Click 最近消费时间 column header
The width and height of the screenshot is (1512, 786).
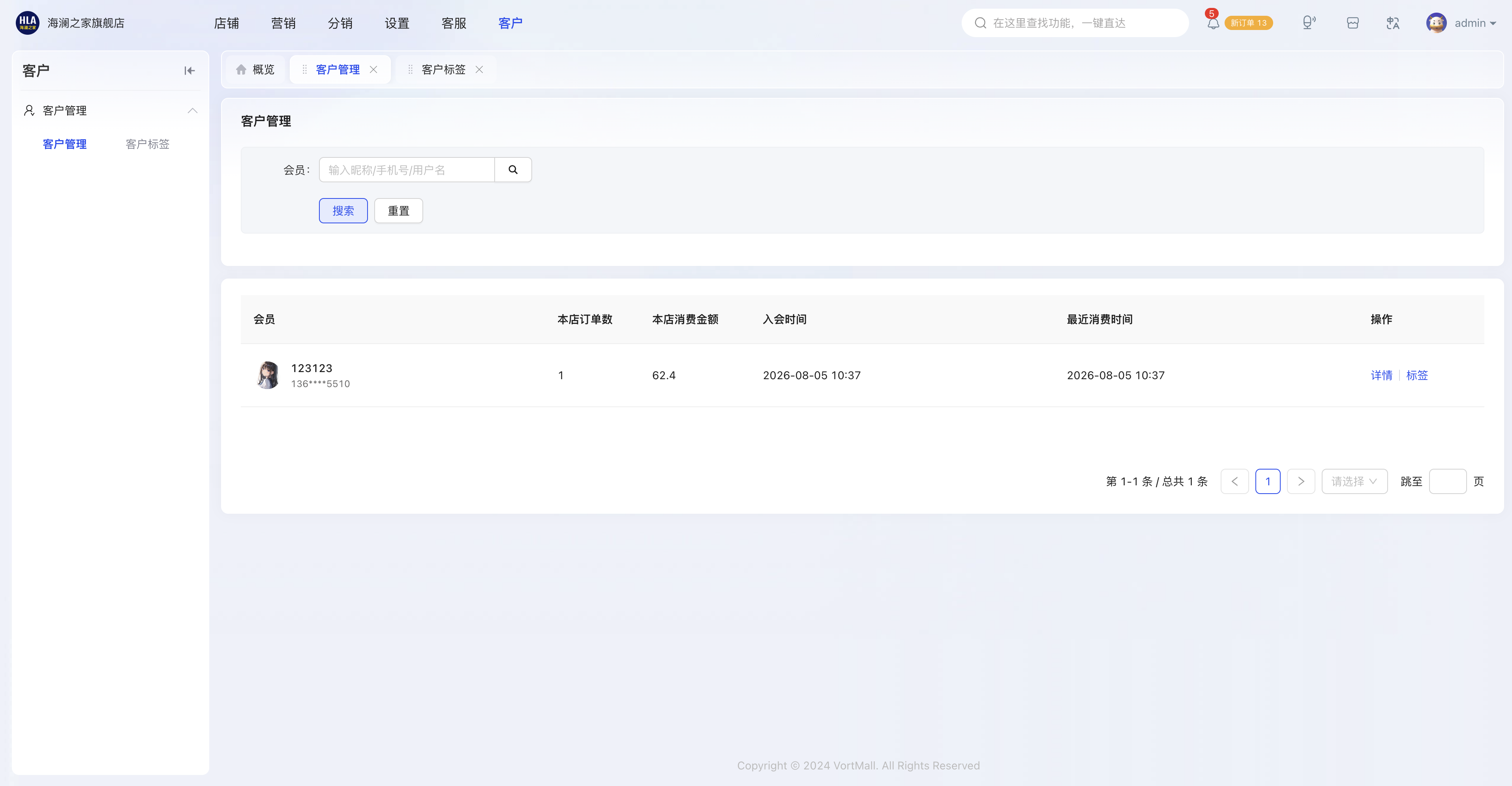[1099, 319]
